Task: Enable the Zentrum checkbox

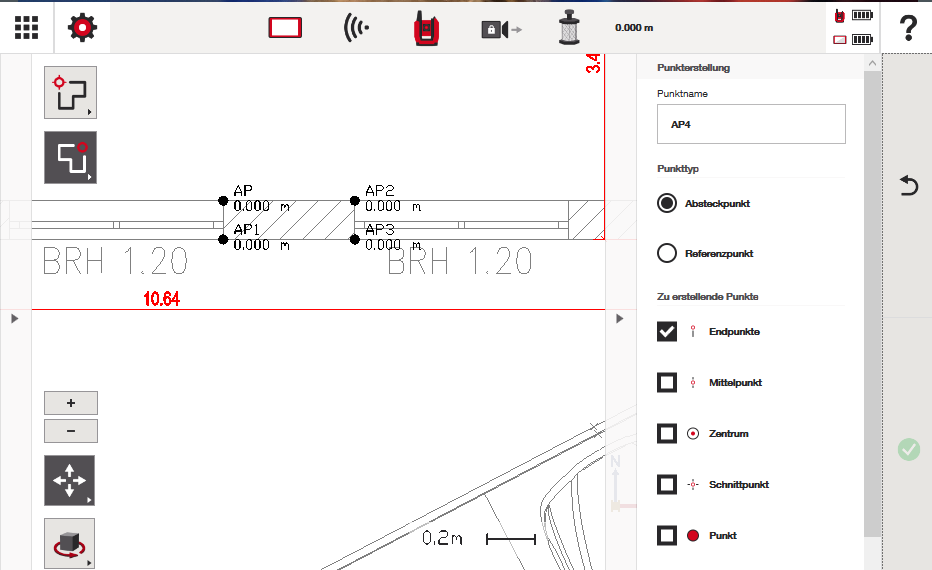Action: click(x=667, y=433)
